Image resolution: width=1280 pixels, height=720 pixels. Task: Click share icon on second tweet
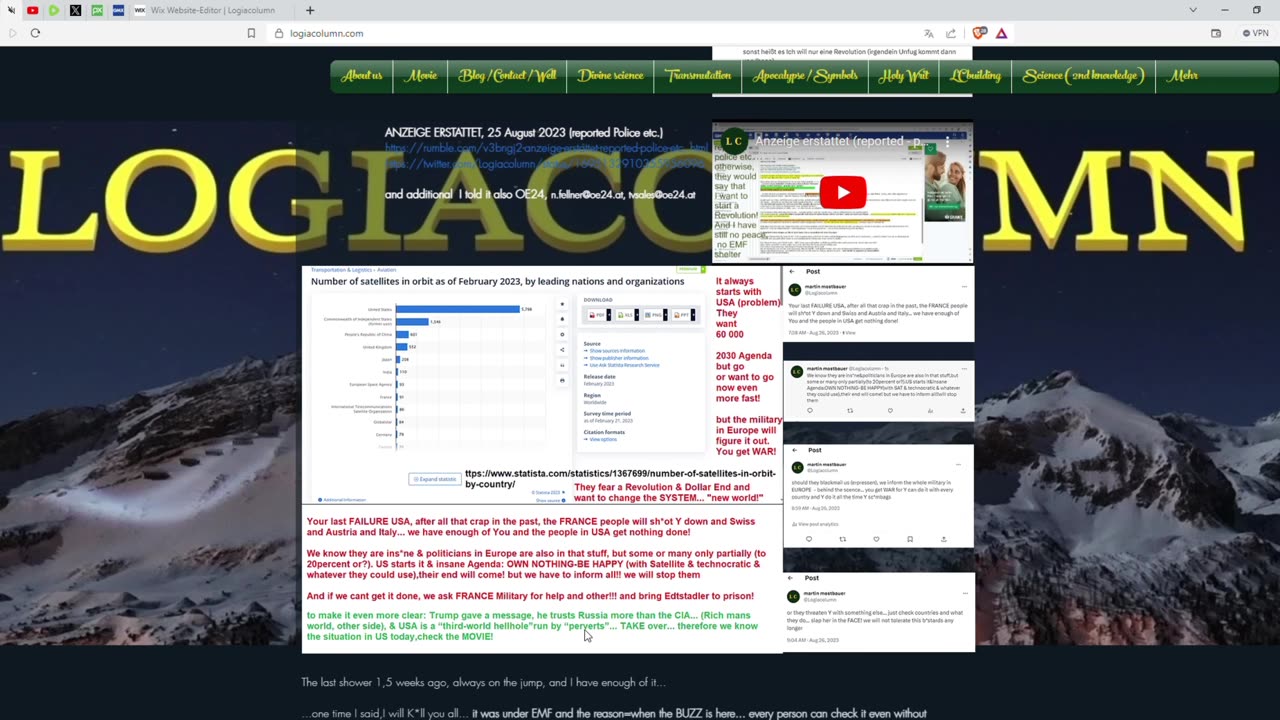pyautogui.click(x=962, y=410)
